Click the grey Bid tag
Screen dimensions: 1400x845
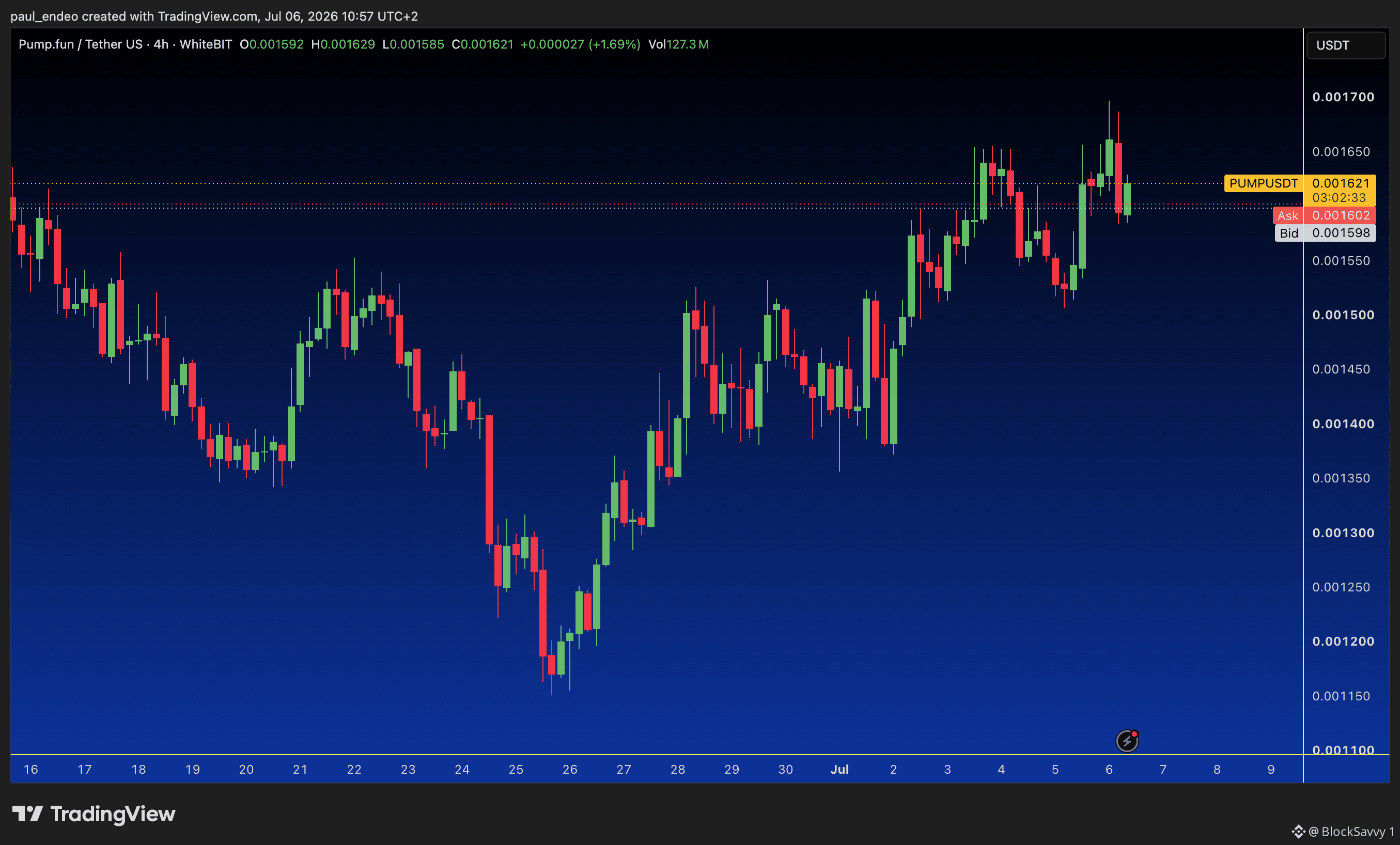click(x=1288, y=233)
